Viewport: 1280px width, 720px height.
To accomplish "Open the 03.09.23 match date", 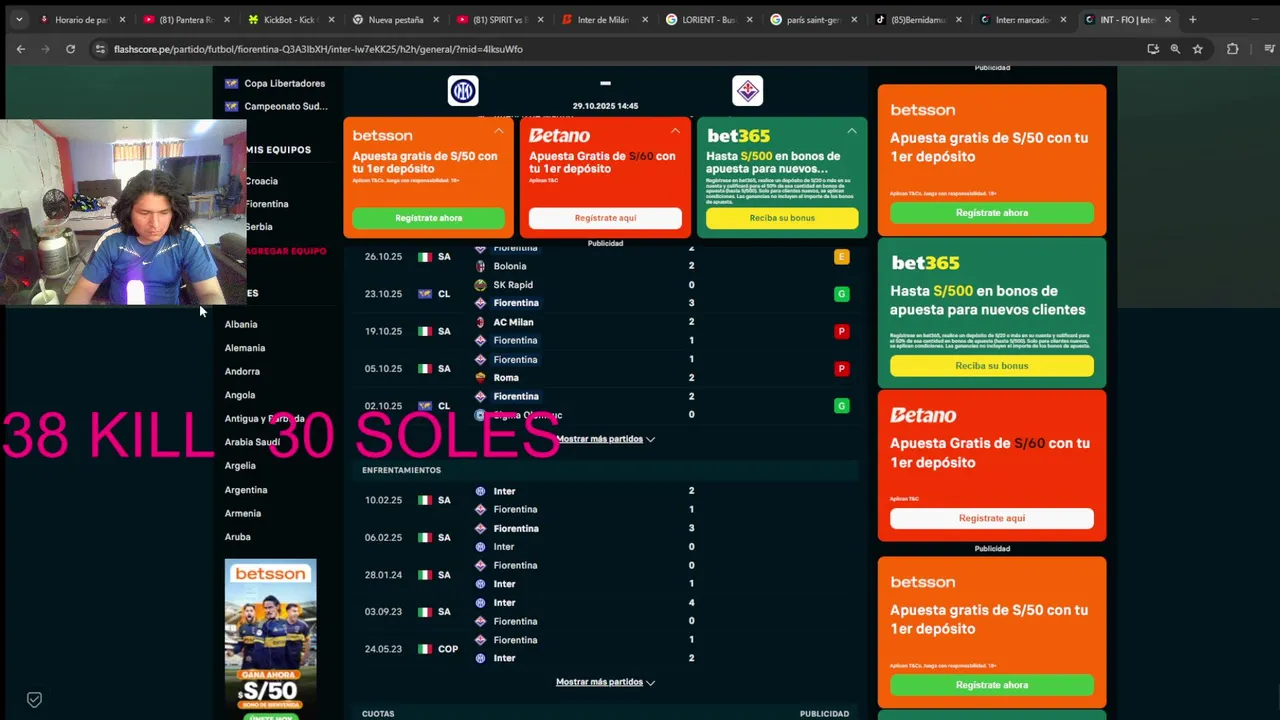I will 383,612.
